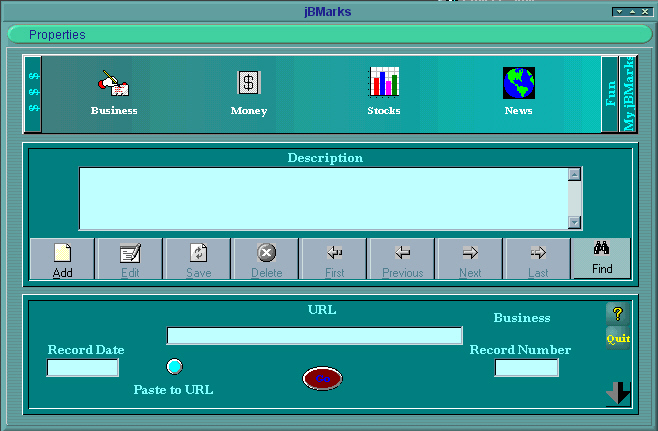This screenshot has width=658, height=431.
Task: Click the Description scrollbar up arrow
Action: (574, 174)
